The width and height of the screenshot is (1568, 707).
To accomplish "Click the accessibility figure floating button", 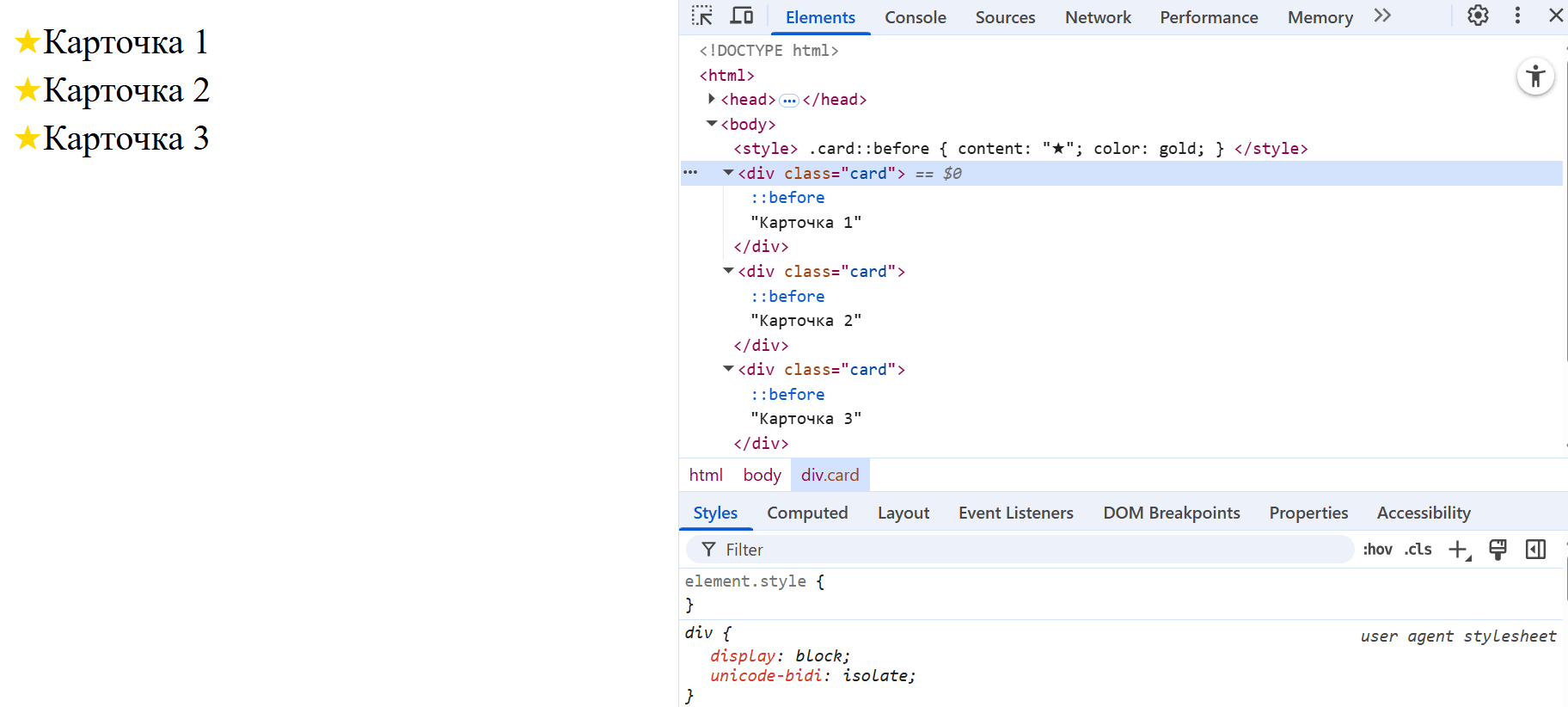I will 1535,77.
